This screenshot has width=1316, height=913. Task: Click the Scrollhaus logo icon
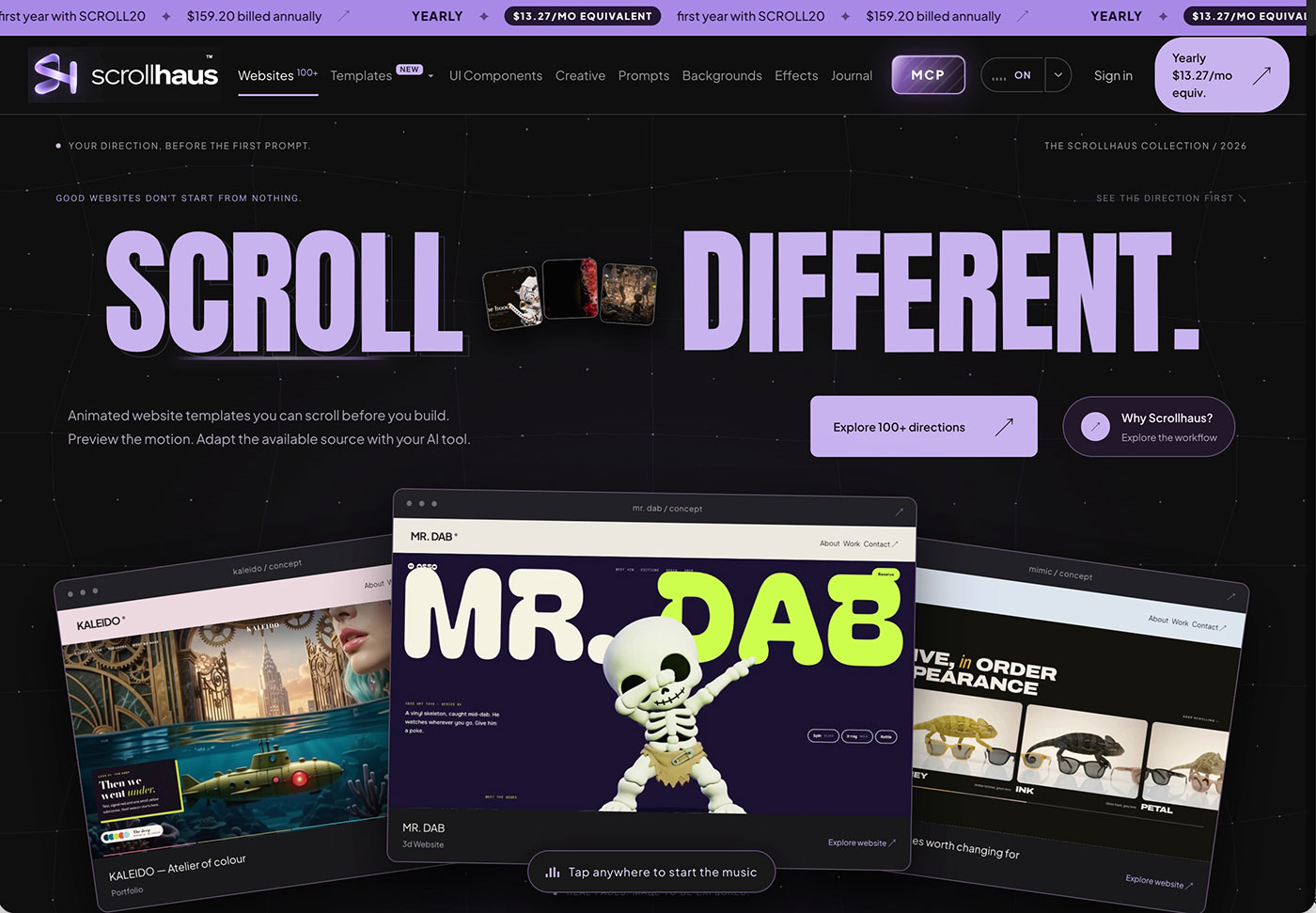tap(55, 74)
